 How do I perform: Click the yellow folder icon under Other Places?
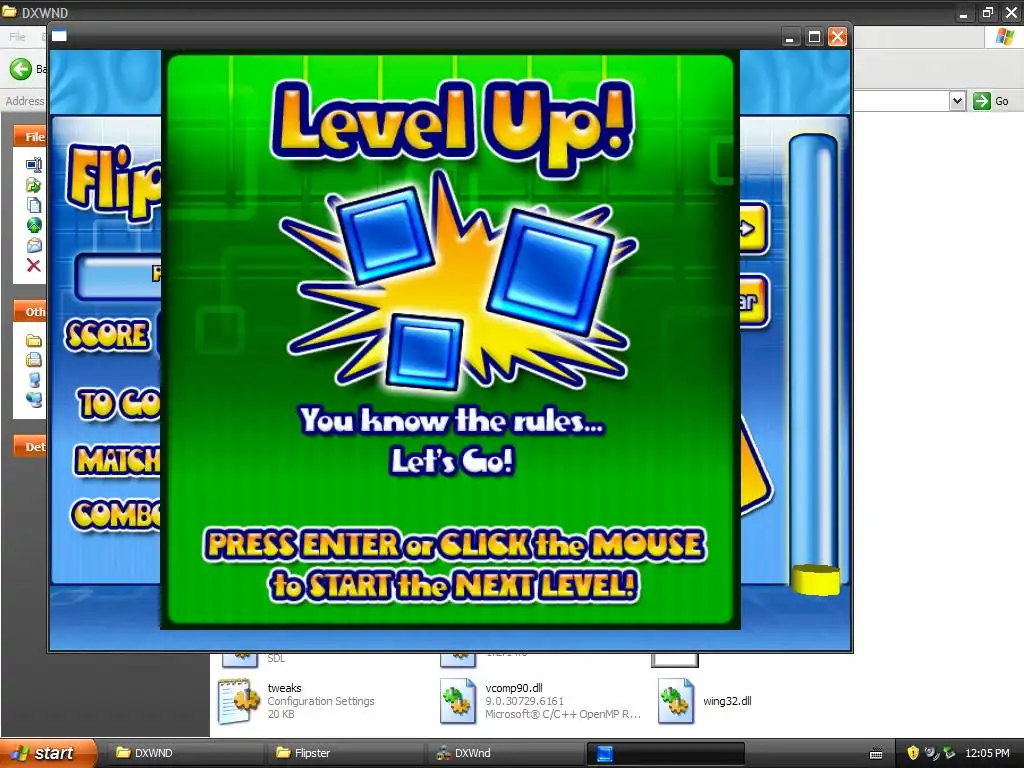pyautogui.click(x=34, y=340)
